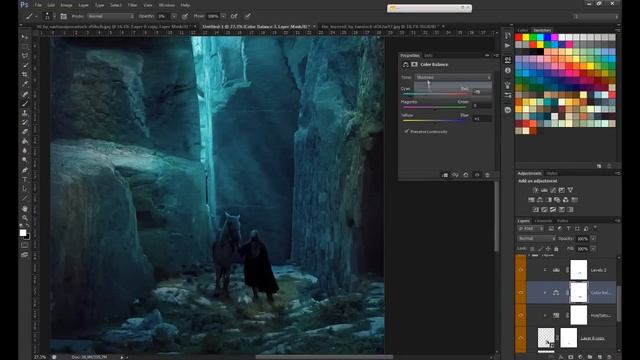Screen dimensions: 640x360
Task: Select the Lasso tool
Action: (x=25, y=56)
